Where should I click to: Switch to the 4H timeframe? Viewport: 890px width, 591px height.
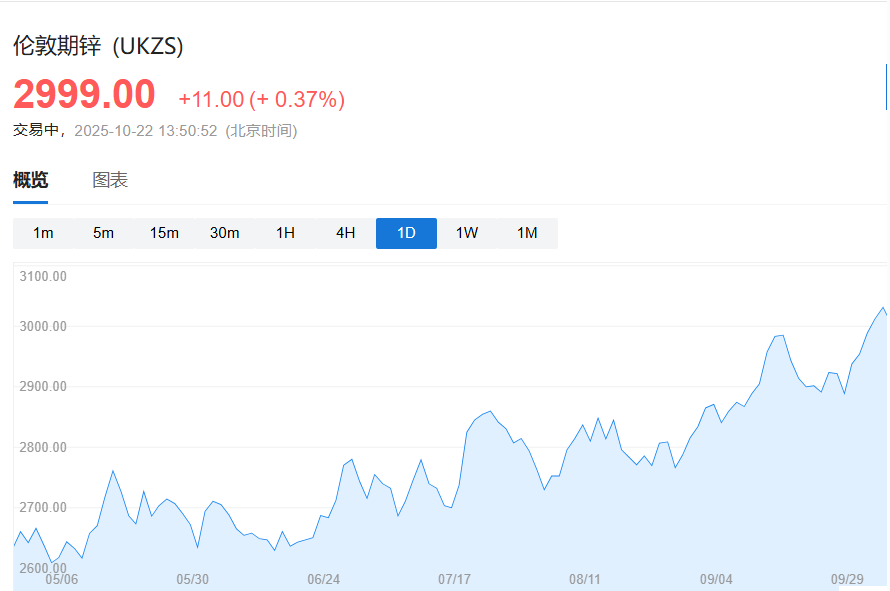tap(345, 232)
